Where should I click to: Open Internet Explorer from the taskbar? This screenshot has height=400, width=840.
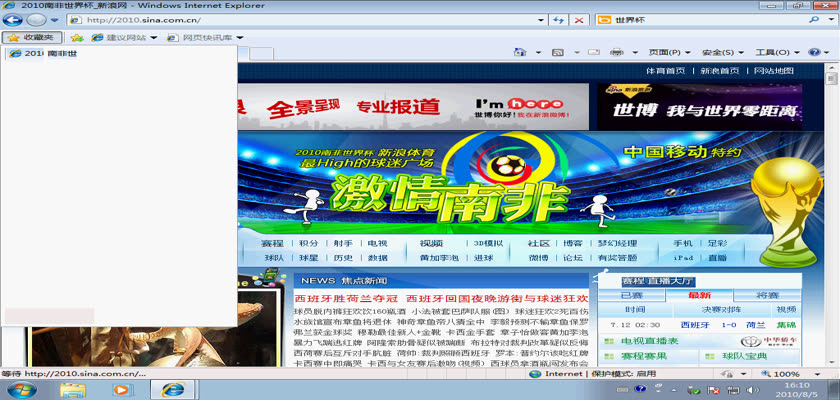coord(174,389)
